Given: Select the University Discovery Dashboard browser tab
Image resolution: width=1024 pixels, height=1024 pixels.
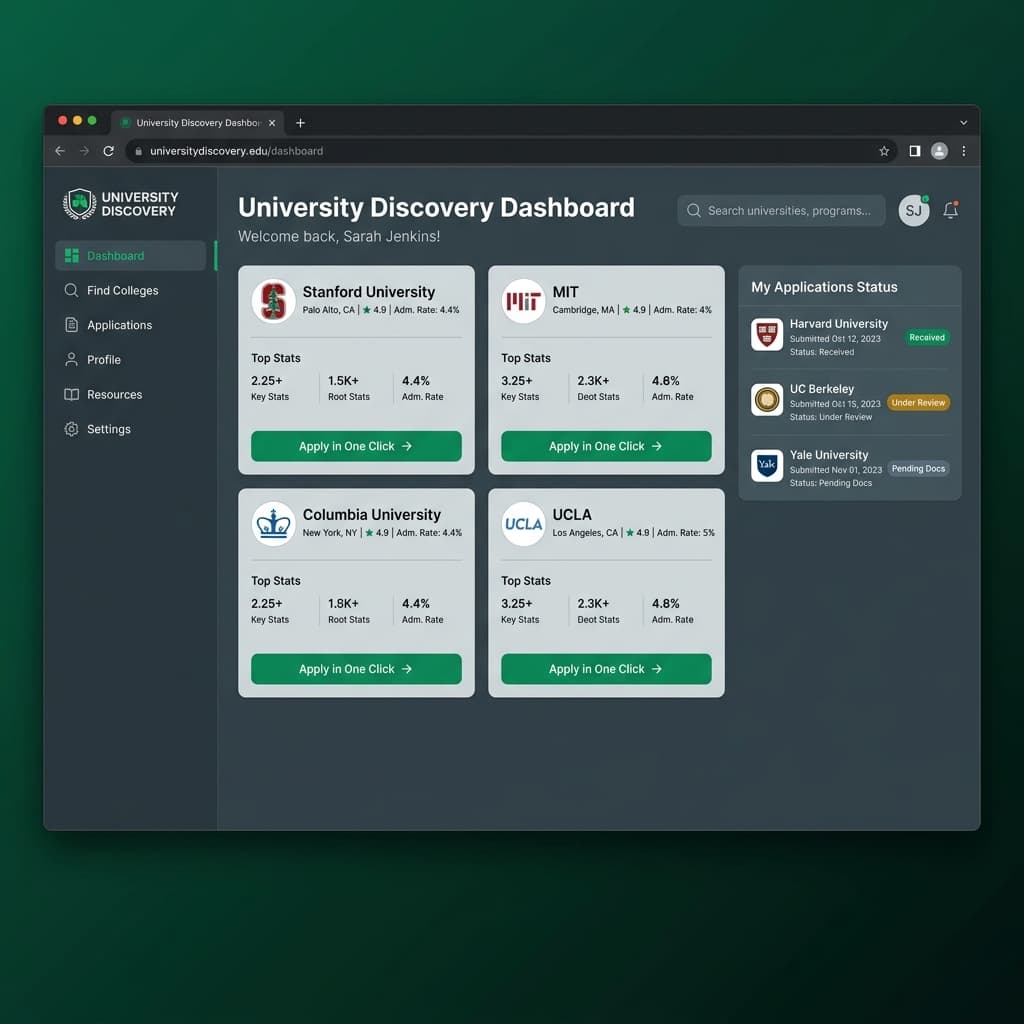Looking at the screenshot, I should pyautogui.click(x=197, y=123).
